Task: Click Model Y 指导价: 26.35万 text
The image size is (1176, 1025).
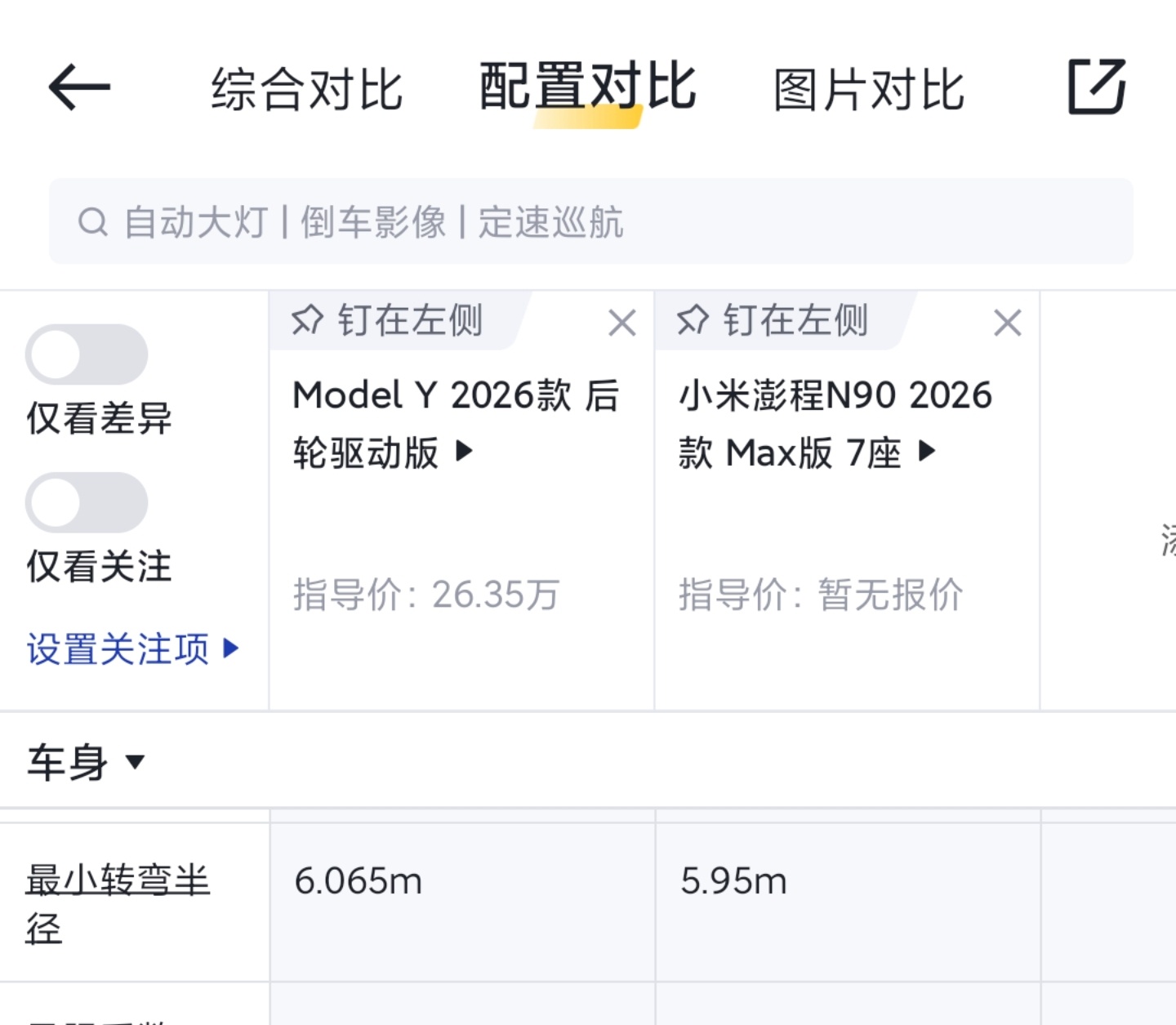Action: click(x=426, y=595)
